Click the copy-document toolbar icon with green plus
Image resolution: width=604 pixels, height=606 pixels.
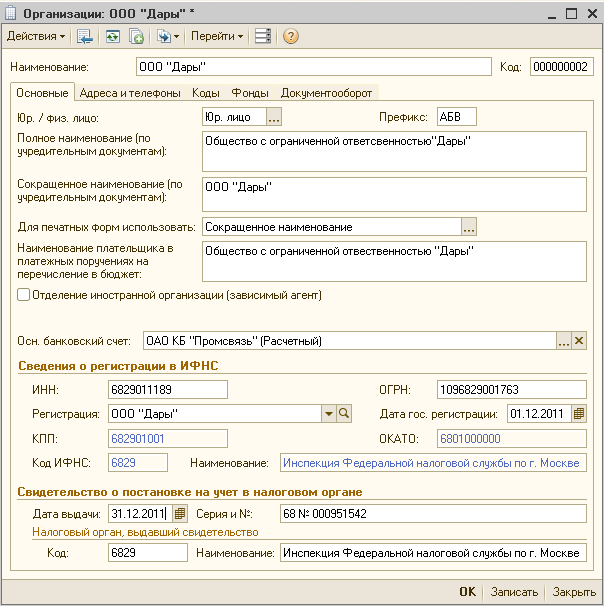tap(136, 36)
